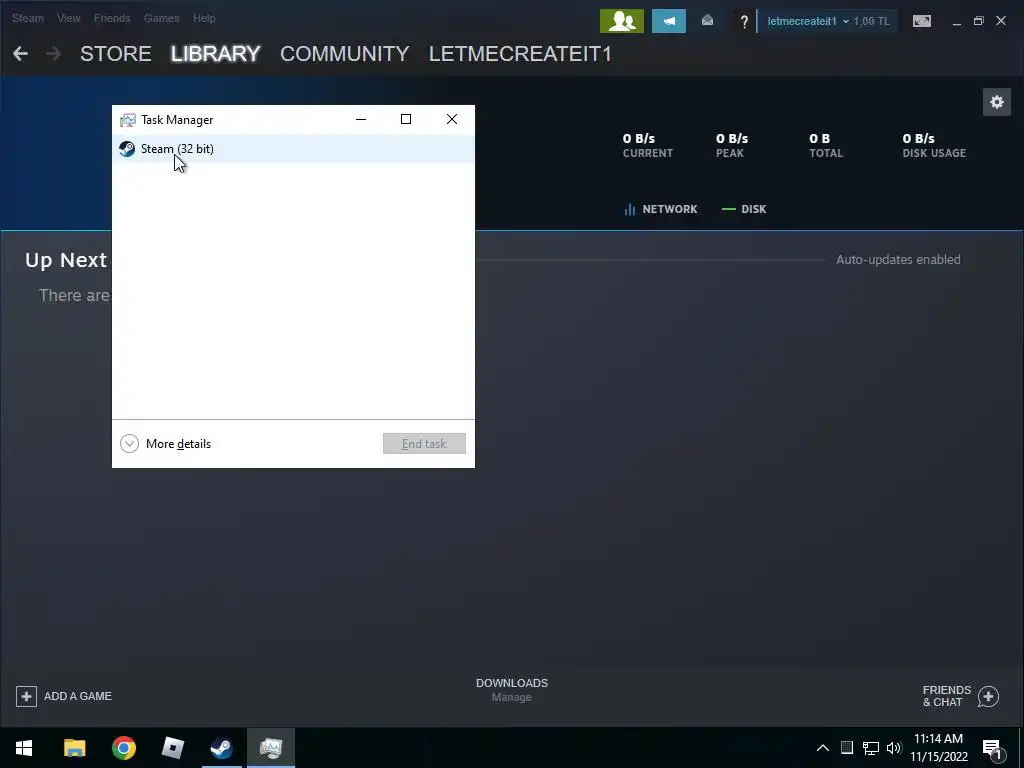Minimize the Task Manager window
This screenshot has width=1024, height=768.
point(360,120)
